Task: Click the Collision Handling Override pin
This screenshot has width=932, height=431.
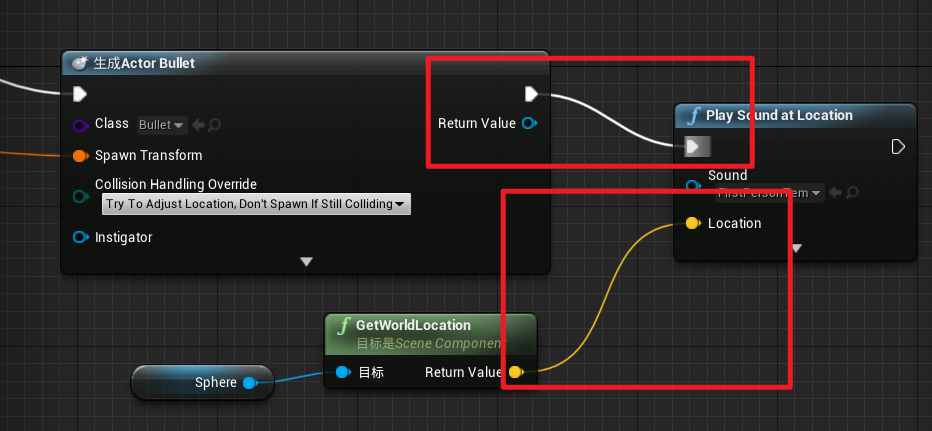Action: point(80,196)
